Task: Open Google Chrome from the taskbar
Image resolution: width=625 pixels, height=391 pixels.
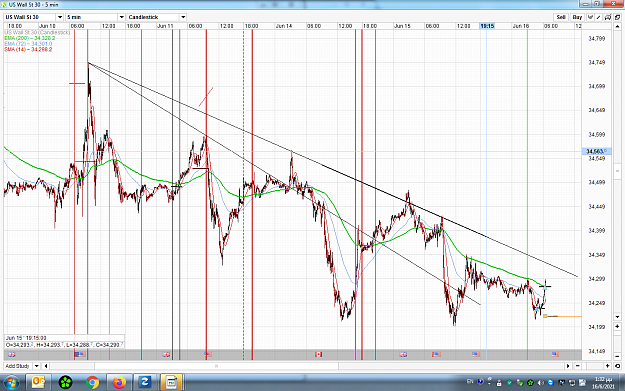Action: [92, 383]
